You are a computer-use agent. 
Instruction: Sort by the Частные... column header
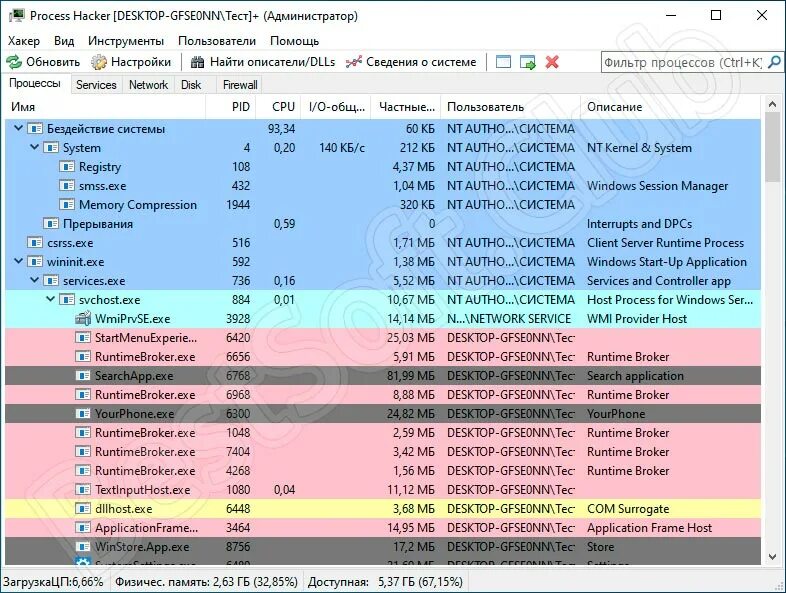(x=406, y=107)
